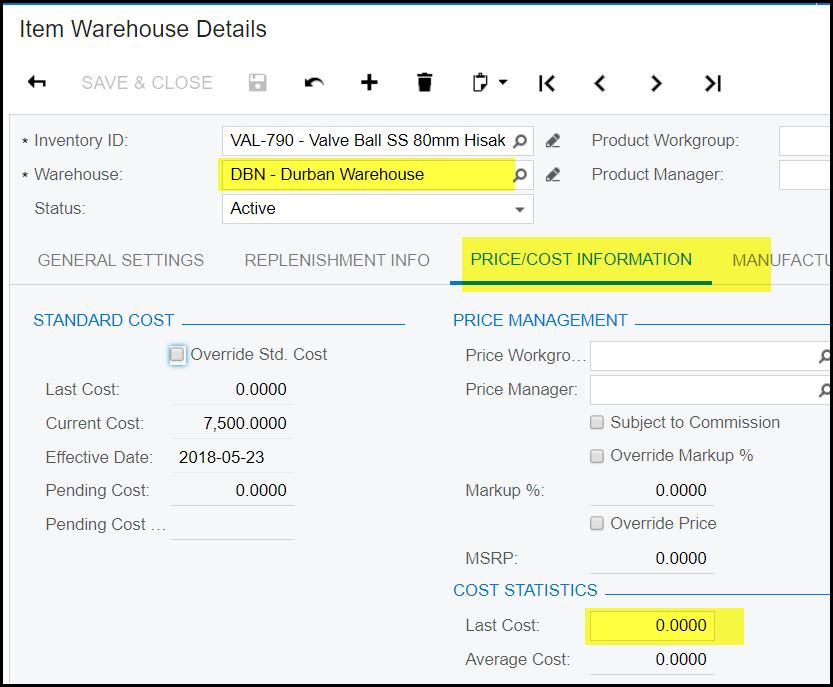
Task: Expand the clipboard menu dropdown arrow
Action: [x=503, y=83]
